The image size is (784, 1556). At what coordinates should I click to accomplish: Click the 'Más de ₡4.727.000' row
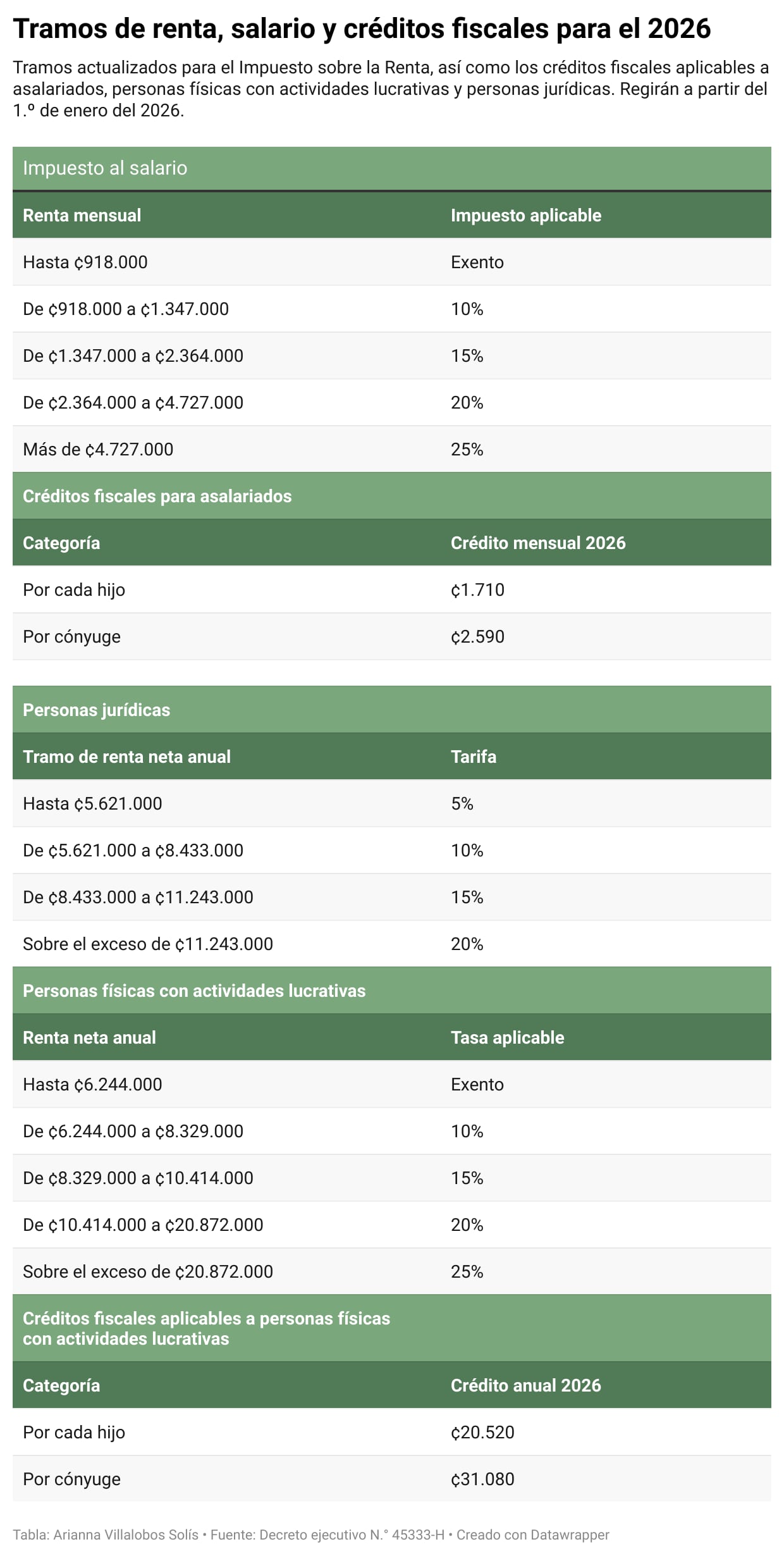[98, 450]
